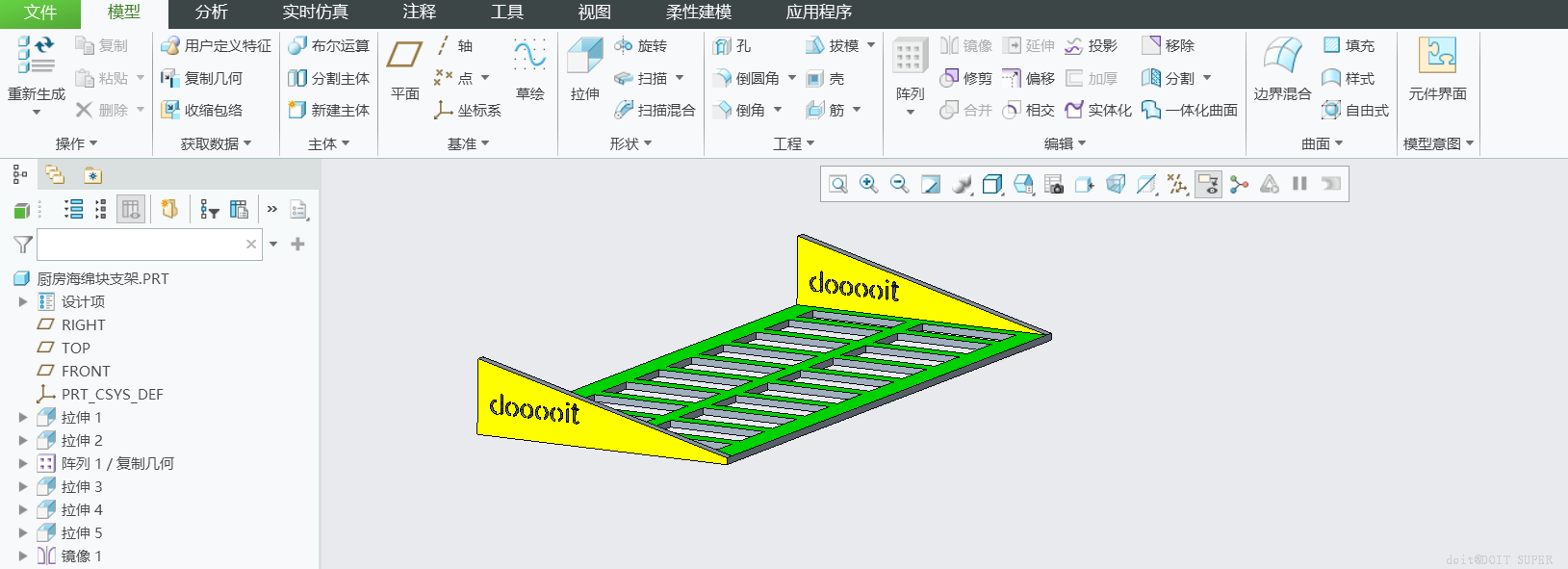Toggle datum display filters icon
This screenshot has width=1568, height=569.
pos(1177,184)
